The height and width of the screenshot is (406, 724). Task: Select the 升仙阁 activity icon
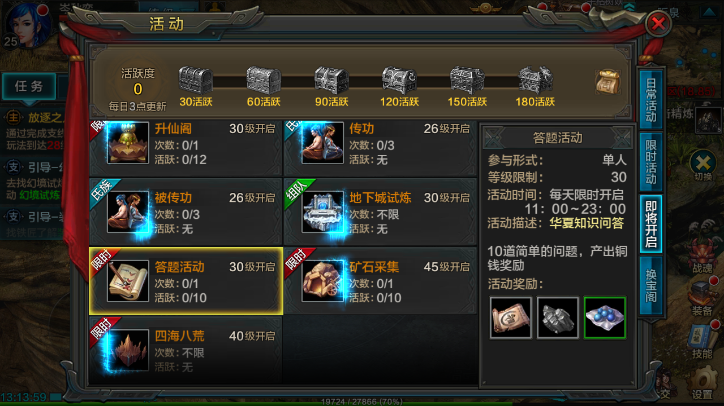click(128, 143)
